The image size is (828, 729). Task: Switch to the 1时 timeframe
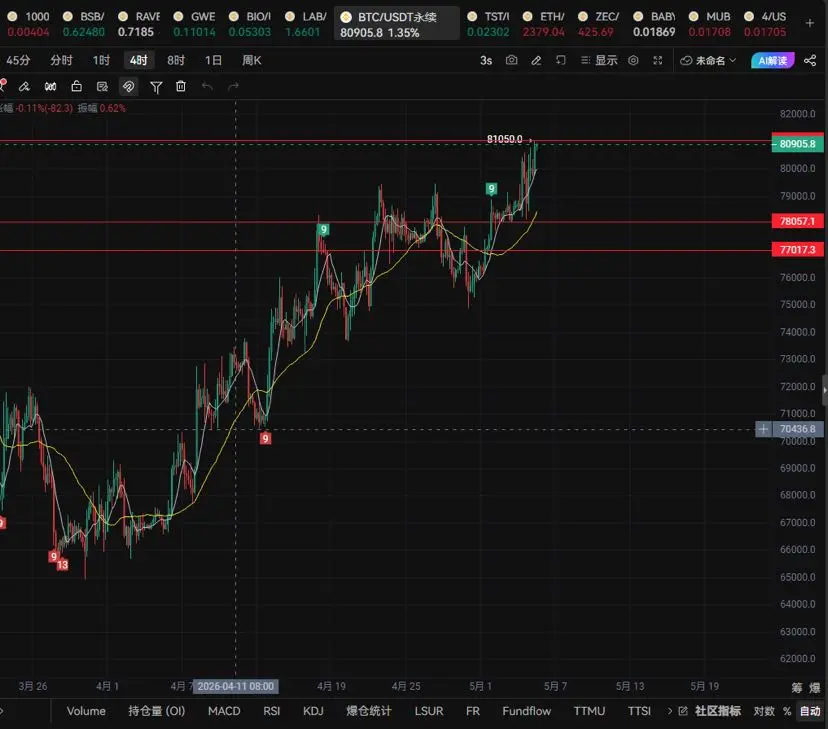[x=101, y=60]
